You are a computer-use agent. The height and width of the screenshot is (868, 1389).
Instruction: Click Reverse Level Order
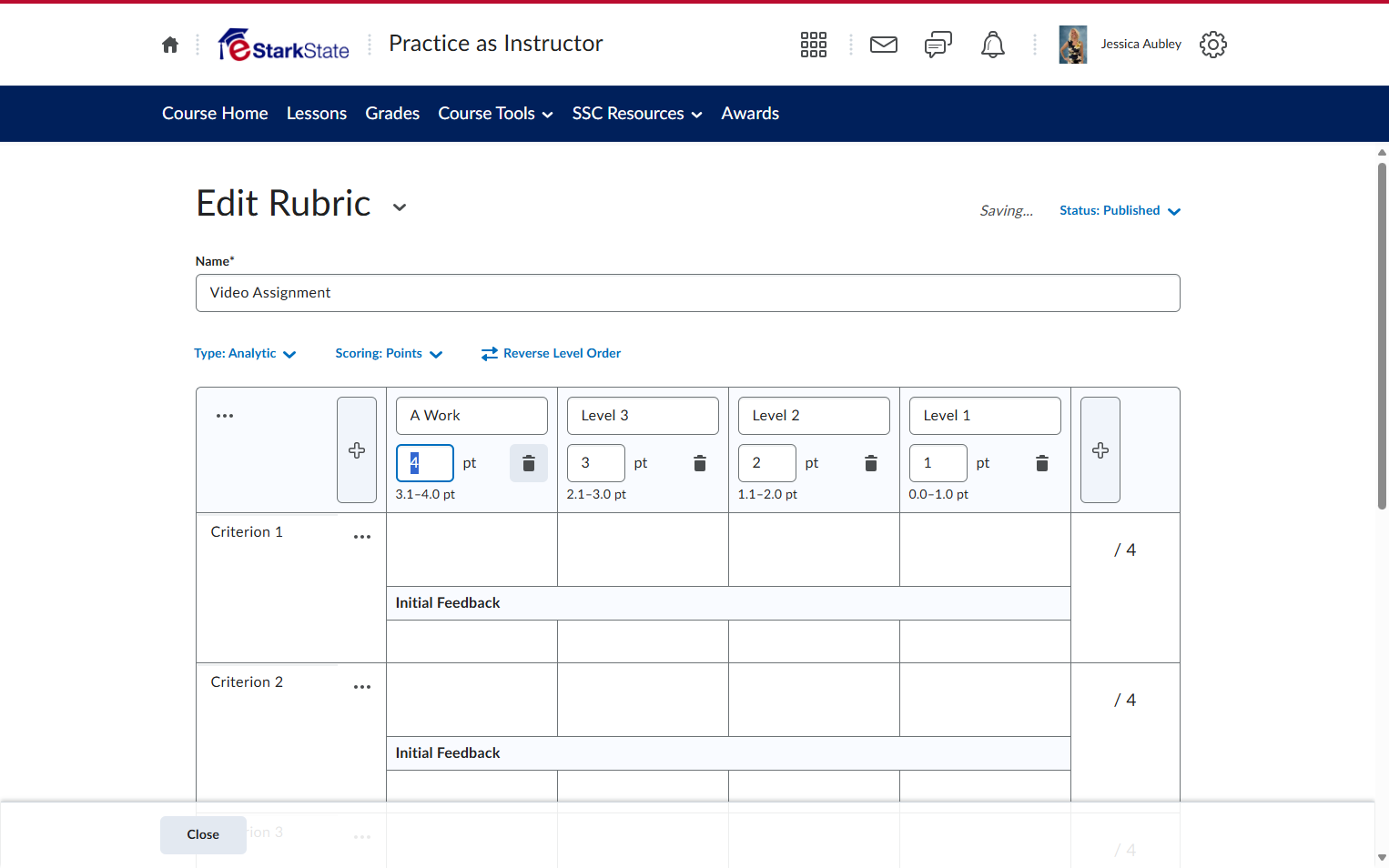tap(551, 354)
